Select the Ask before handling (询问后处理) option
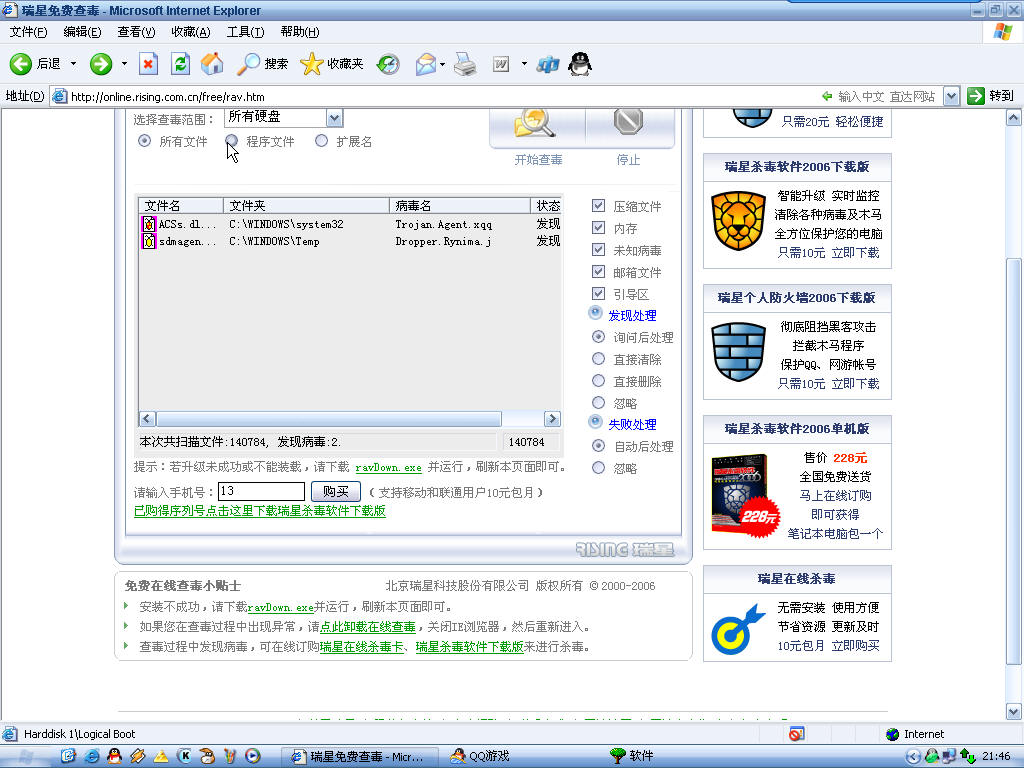Viewport: 1024px width, 768px height. pos(598,336)
